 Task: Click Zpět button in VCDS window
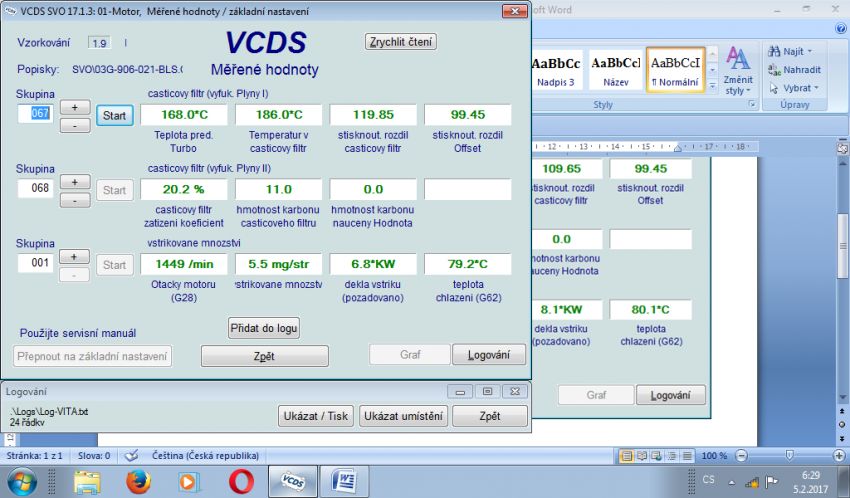[265, 356]
